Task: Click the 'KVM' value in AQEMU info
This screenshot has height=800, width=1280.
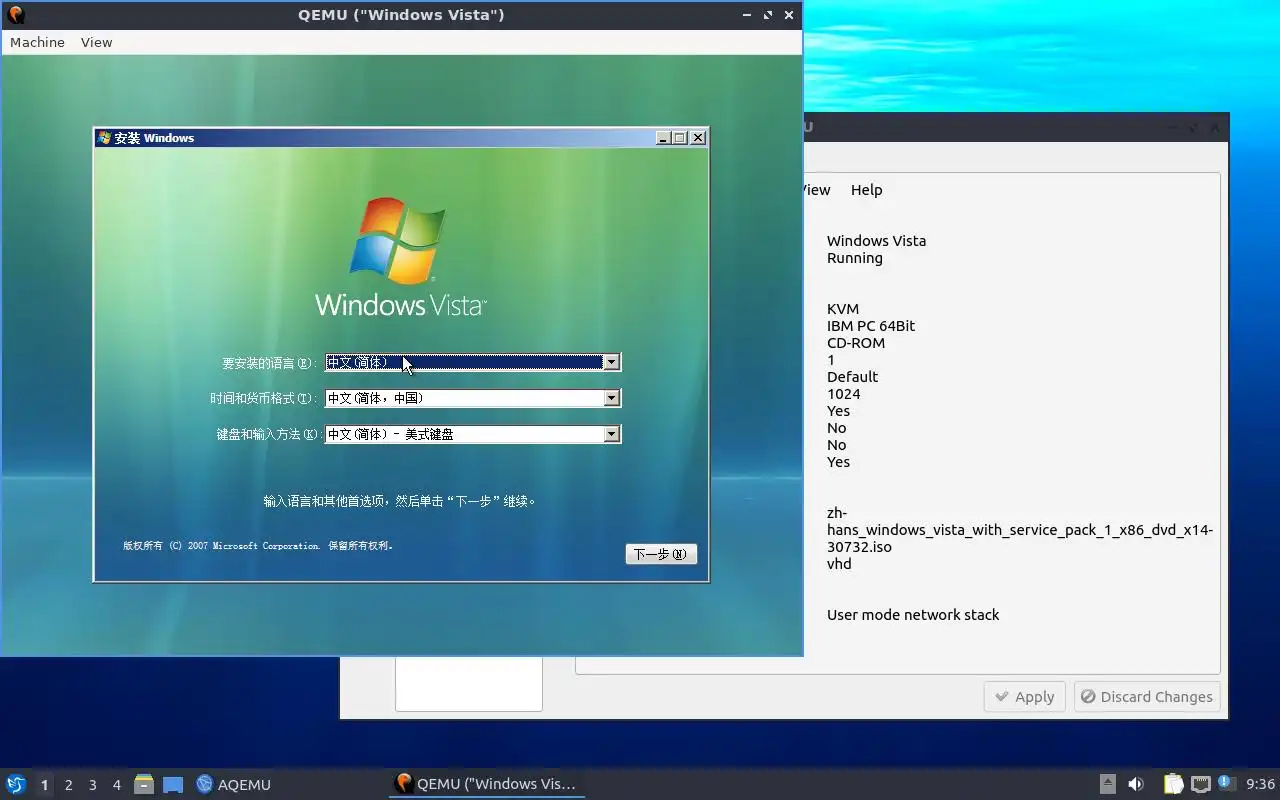Action: pyautogui.click(x=843, y=309)
